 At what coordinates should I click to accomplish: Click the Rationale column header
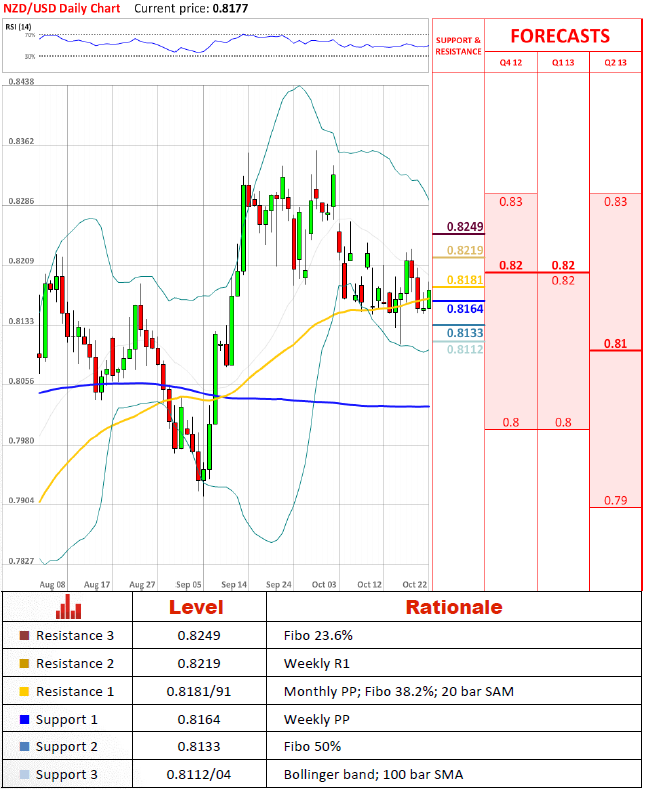(x=453, y=607)
